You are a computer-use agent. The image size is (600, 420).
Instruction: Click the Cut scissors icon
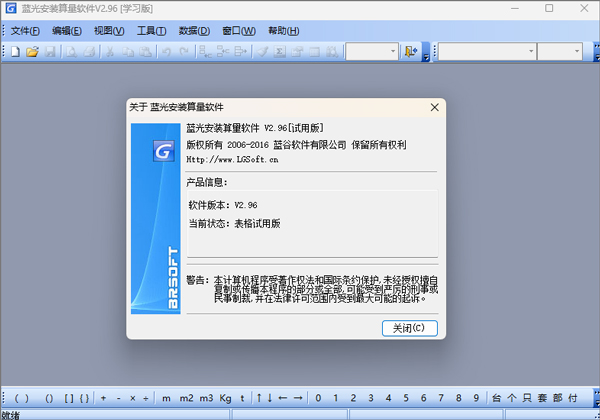pyautogui.click(x=110, y=52)
